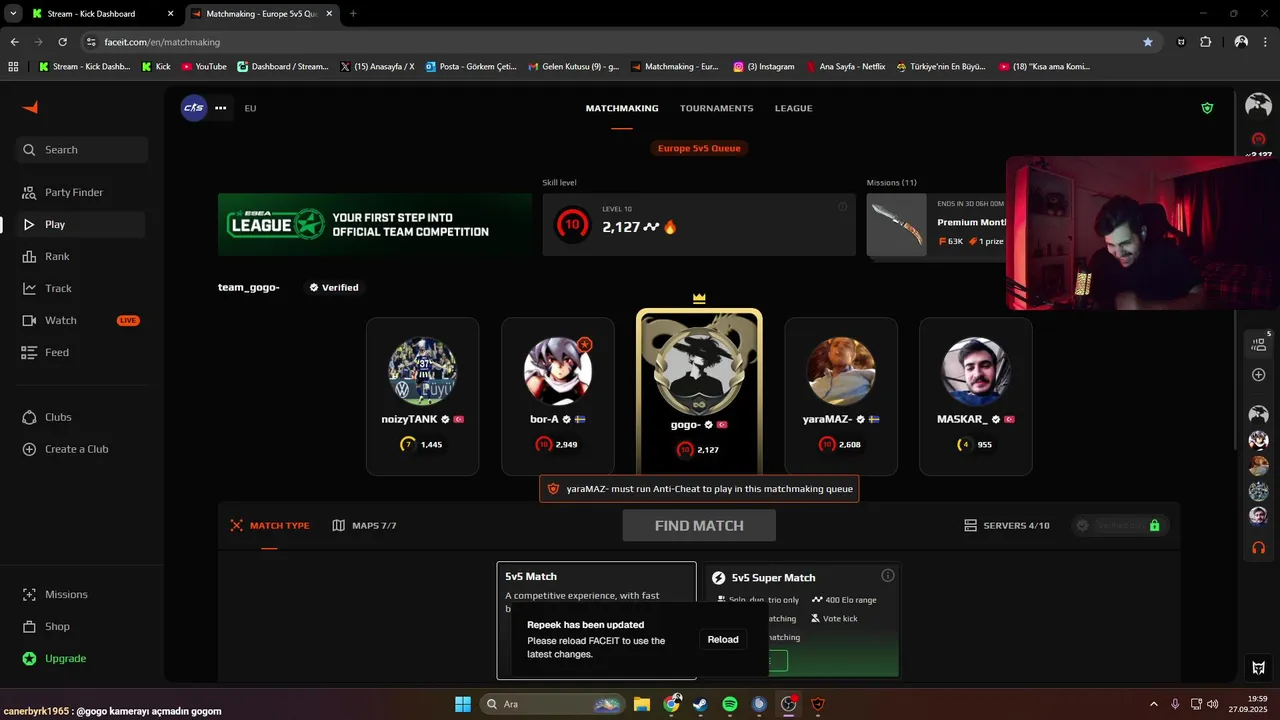Click the Europe 5v5 Queue badge

[699, 148]
